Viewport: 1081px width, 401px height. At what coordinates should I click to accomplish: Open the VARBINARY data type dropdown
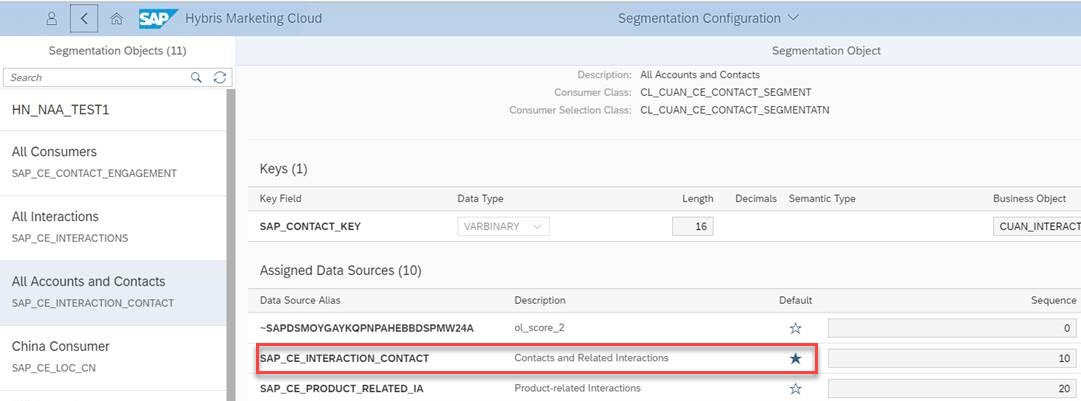503,227
